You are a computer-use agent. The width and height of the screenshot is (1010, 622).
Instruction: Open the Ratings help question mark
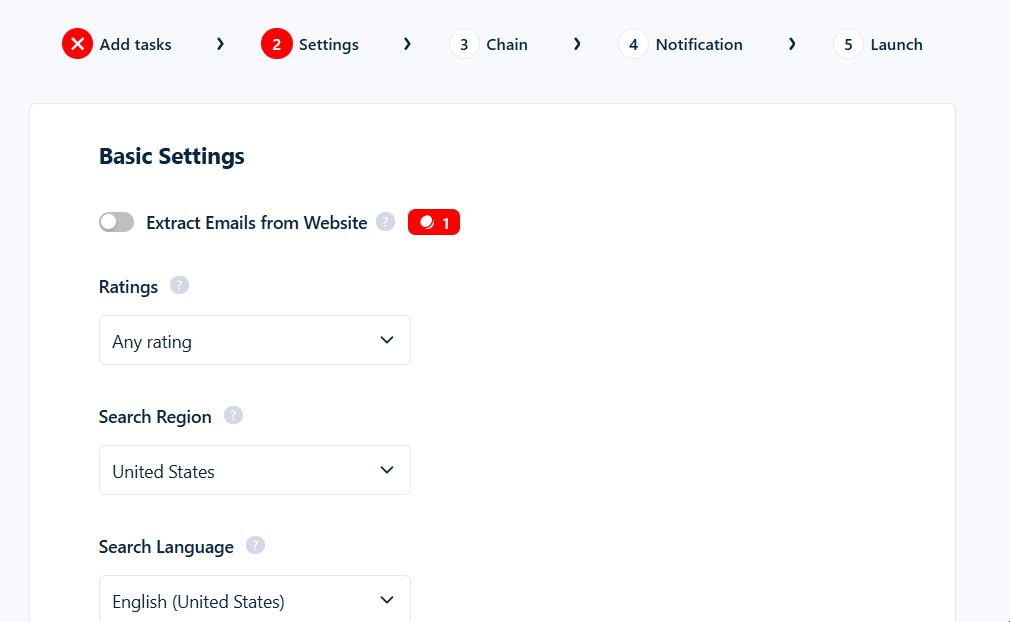point(179,285)
